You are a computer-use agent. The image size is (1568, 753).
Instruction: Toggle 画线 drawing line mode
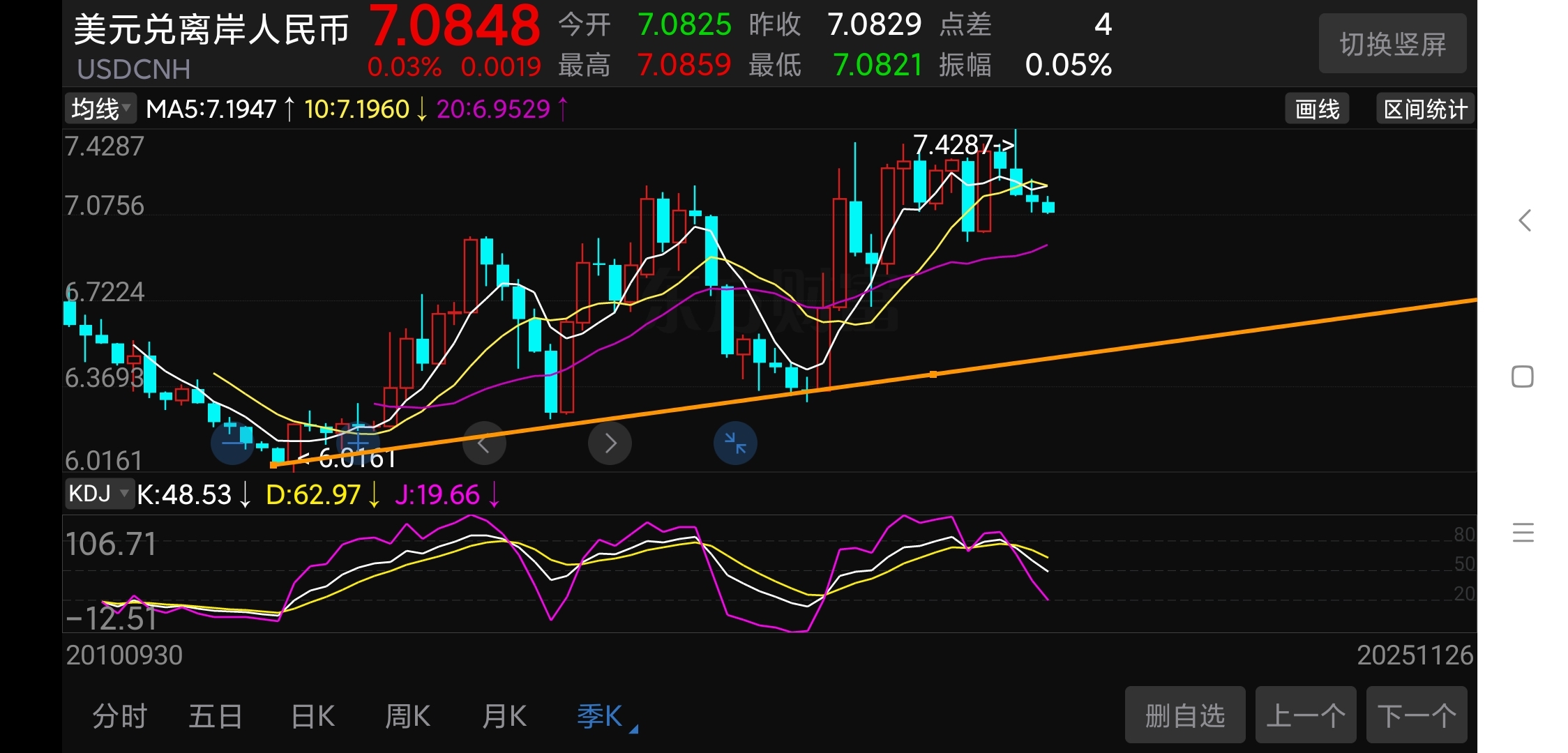(x=1317, y=109)
